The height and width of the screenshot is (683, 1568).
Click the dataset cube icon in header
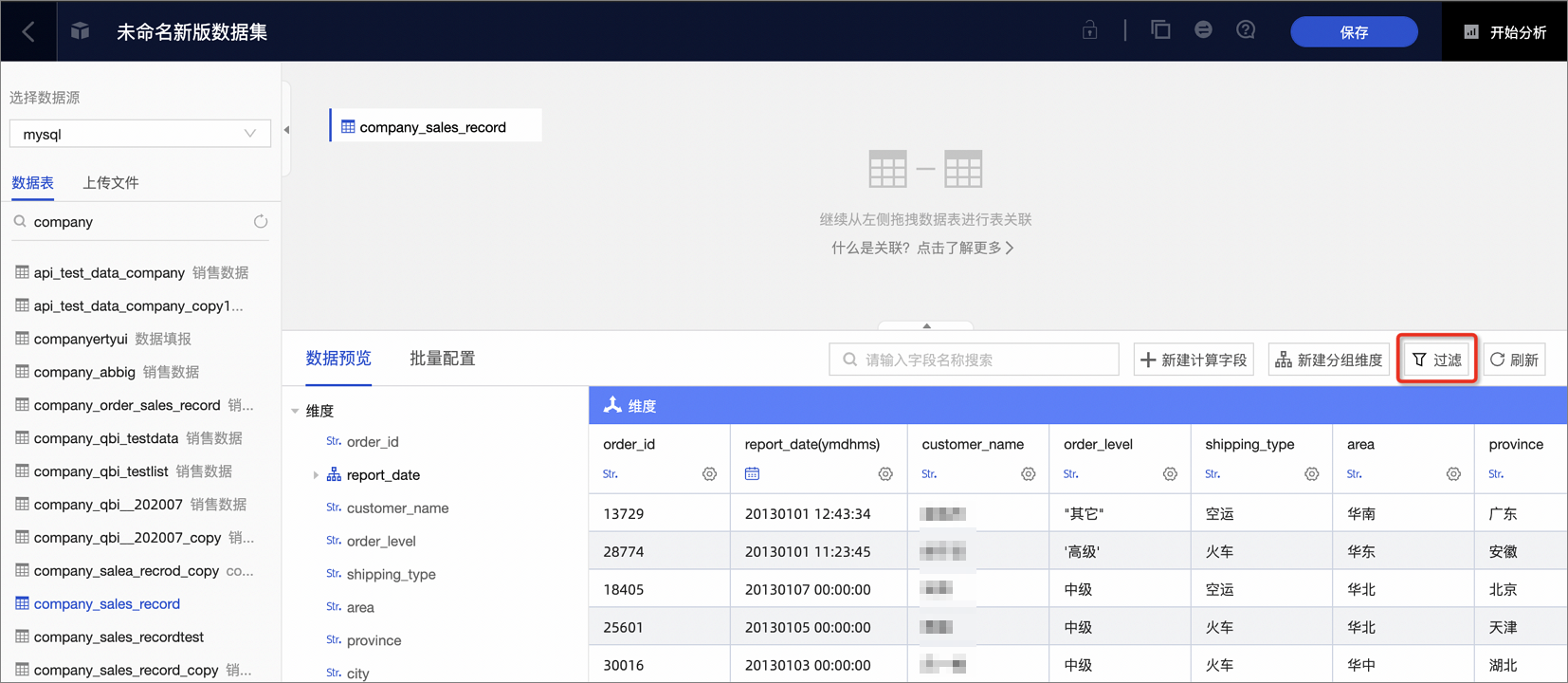(x=81, y=31)
